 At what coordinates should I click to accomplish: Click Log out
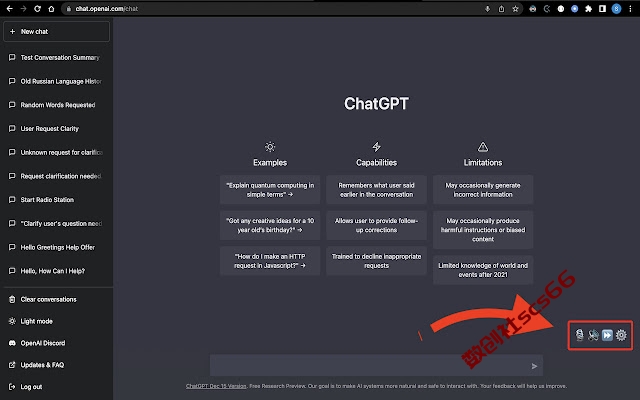click(x=56, y=387)
